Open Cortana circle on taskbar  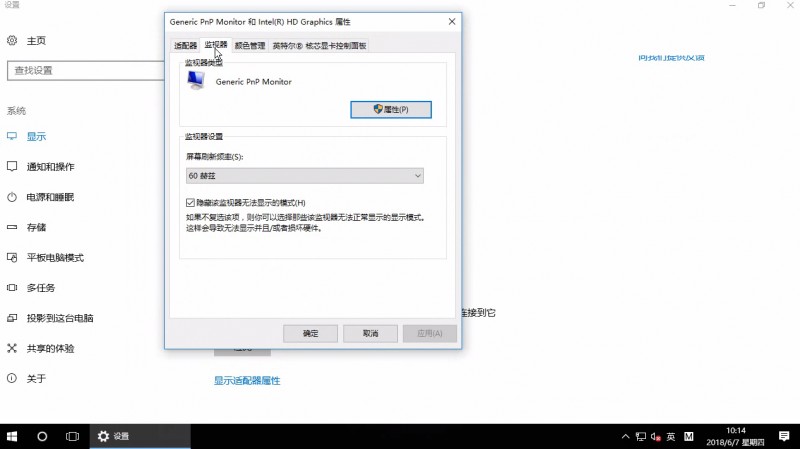[42, 436]
